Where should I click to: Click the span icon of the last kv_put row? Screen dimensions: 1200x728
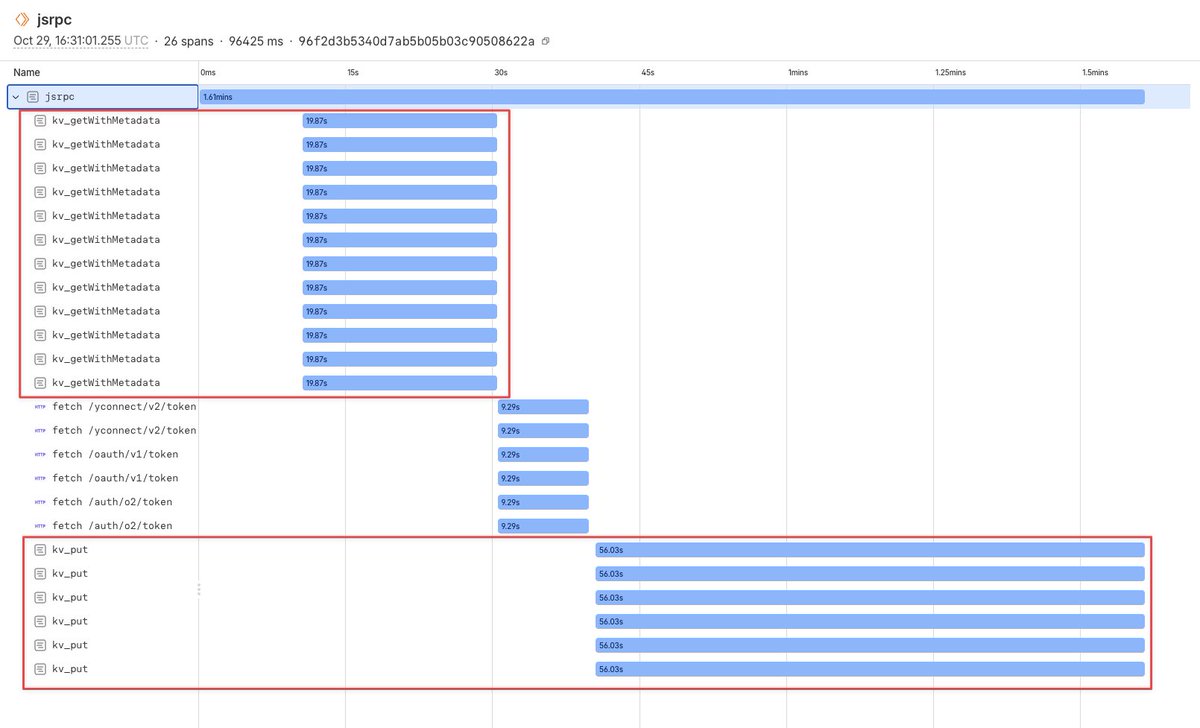40,669
